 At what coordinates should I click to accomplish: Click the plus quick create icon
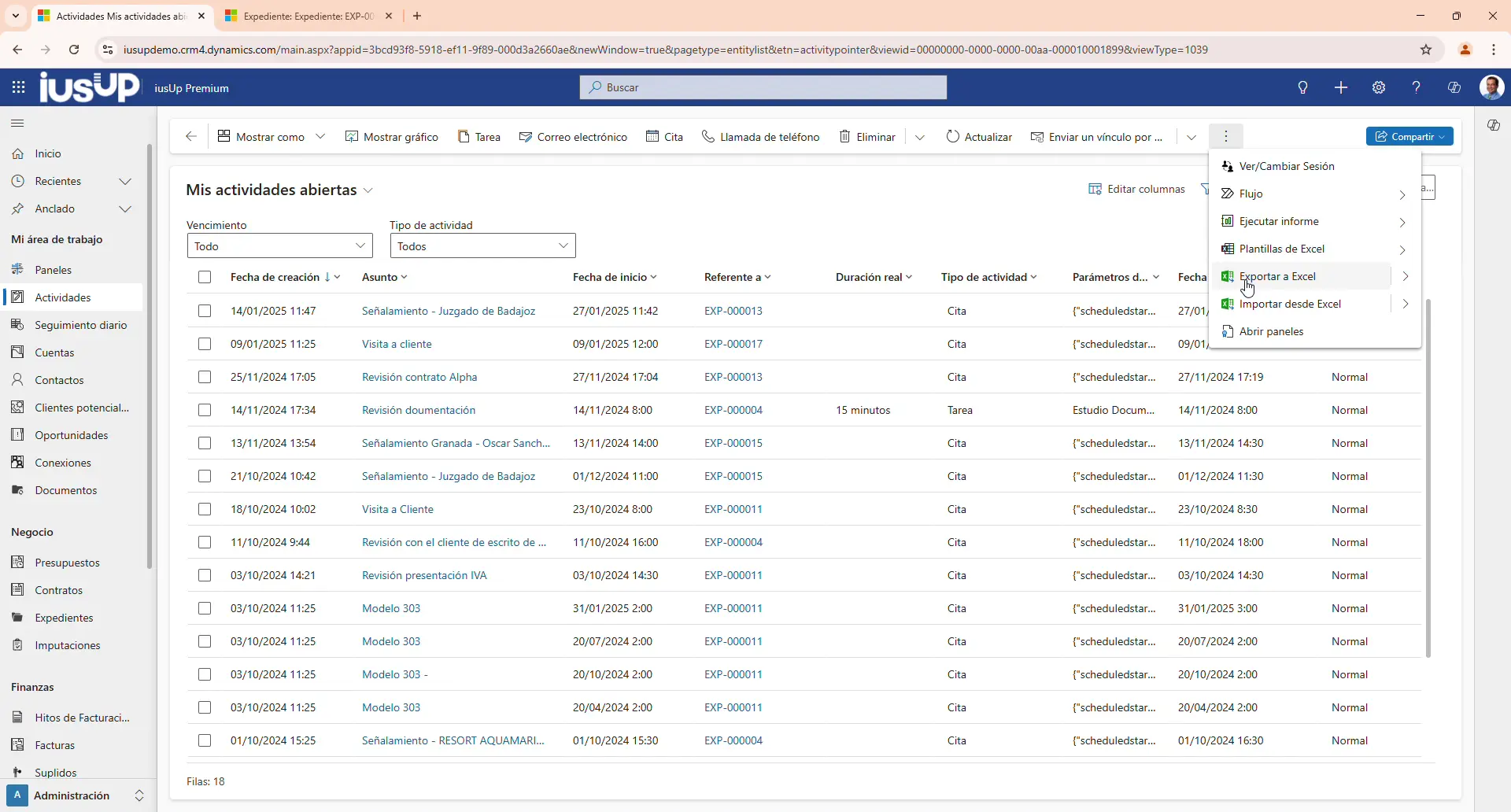point(1341,87)
